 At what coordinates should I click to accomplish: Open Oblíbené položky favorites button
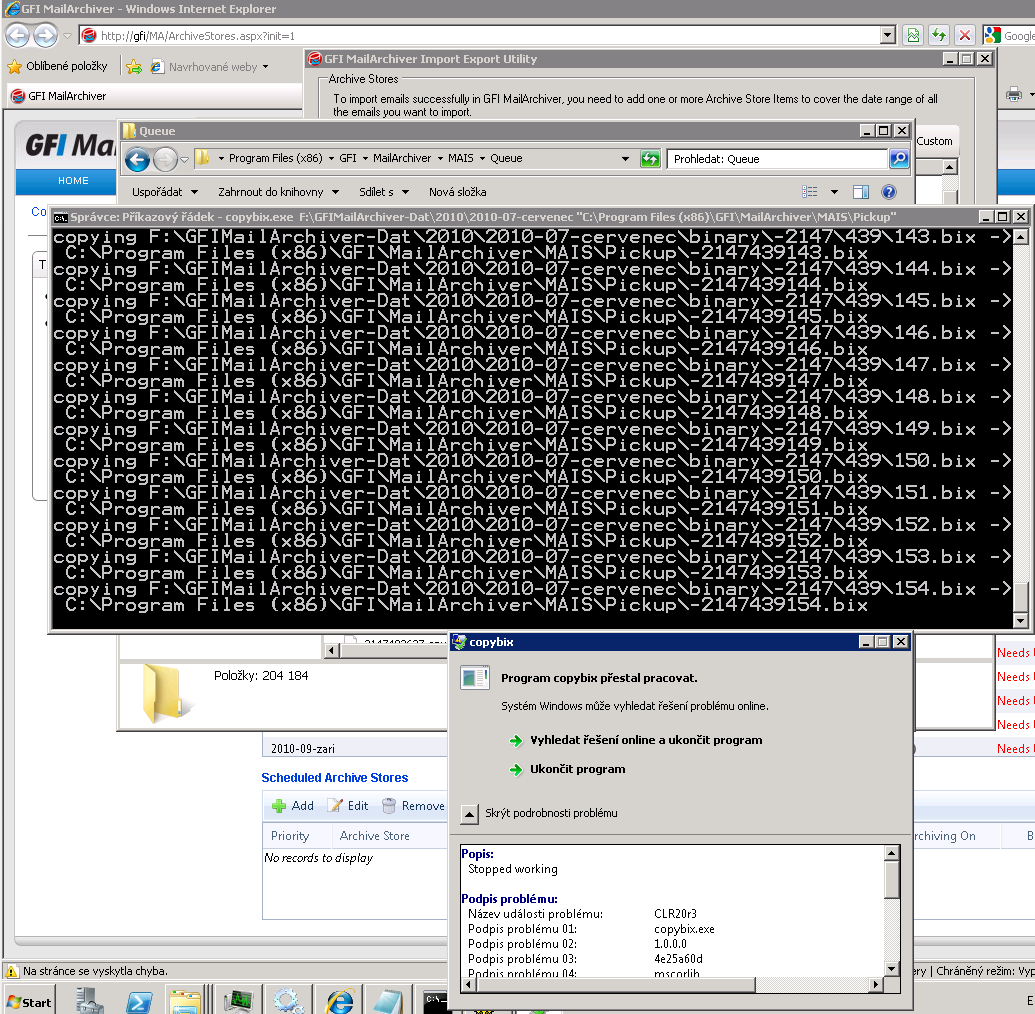(57, 66)
